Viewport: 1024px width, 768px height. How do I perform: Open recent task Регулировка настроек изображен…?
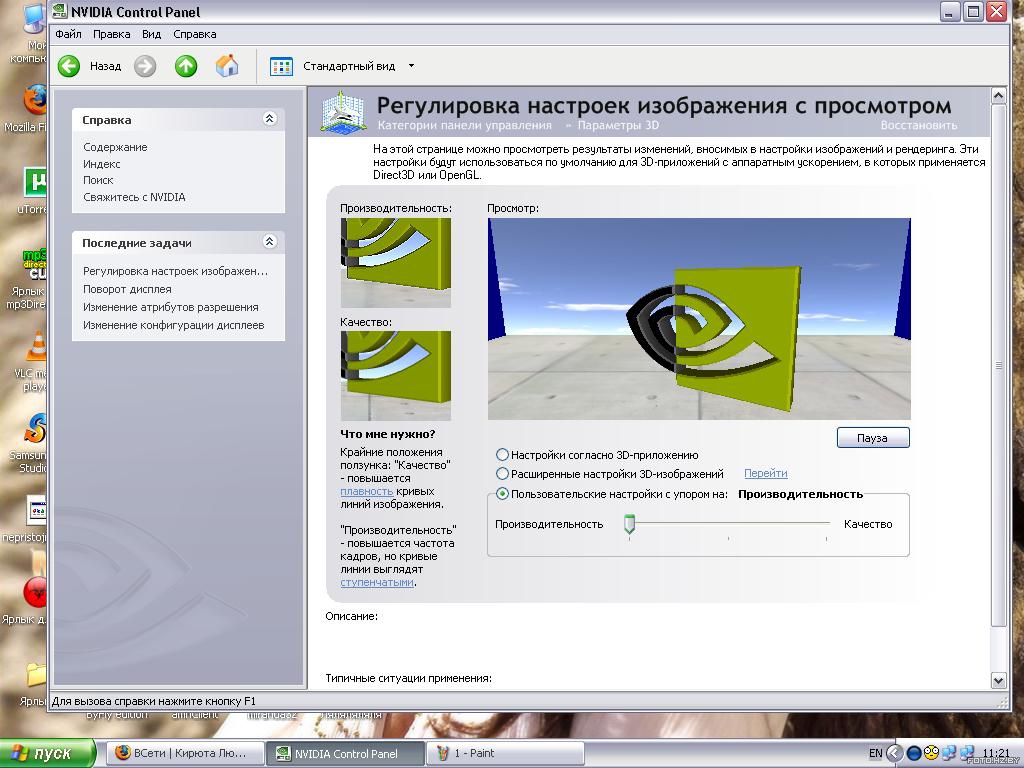tap(175, 271)
